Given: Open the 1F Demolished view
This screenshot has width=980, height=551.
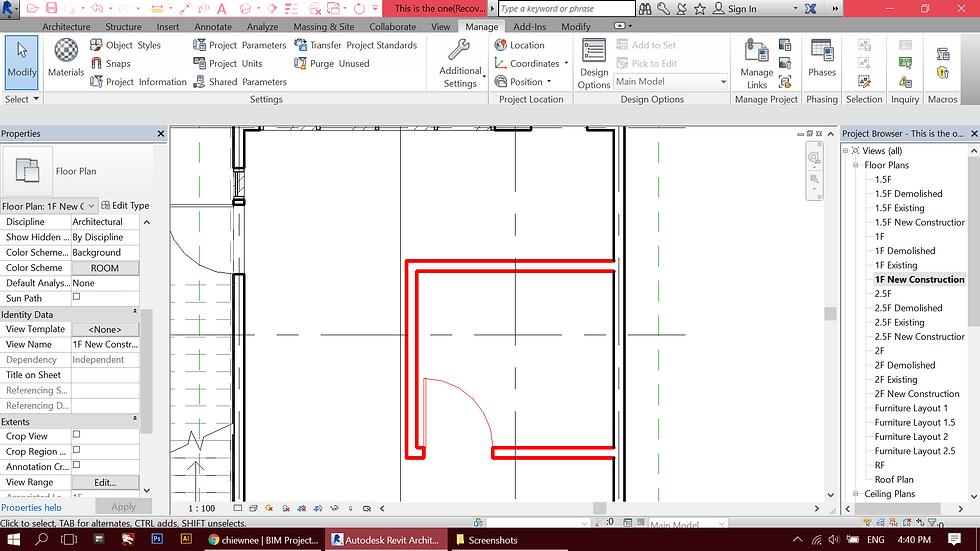Looking at the screenshot, I should point(904,251).
